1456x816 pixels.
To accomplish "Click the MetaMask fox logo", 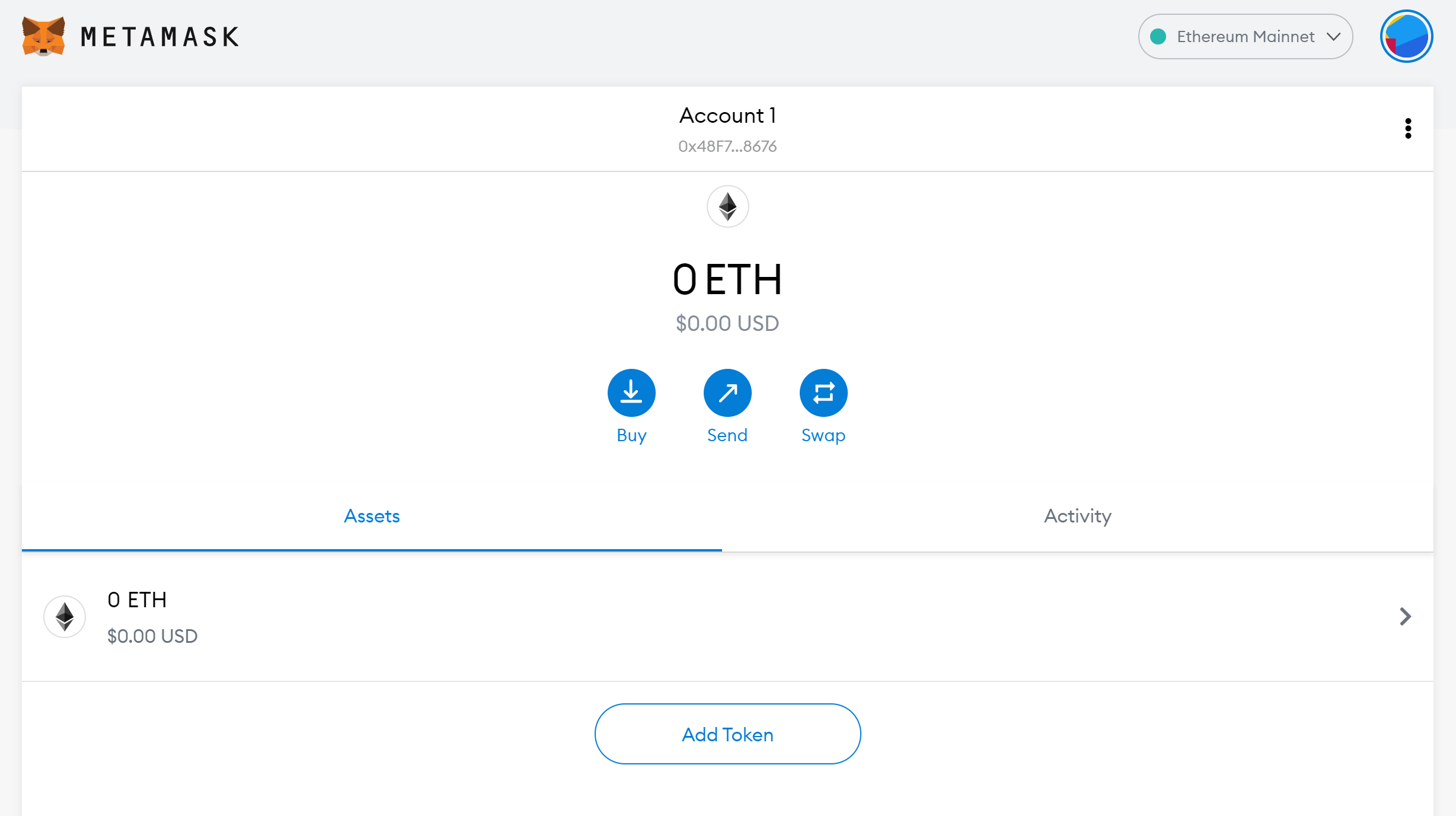I will tap(43, 36).
